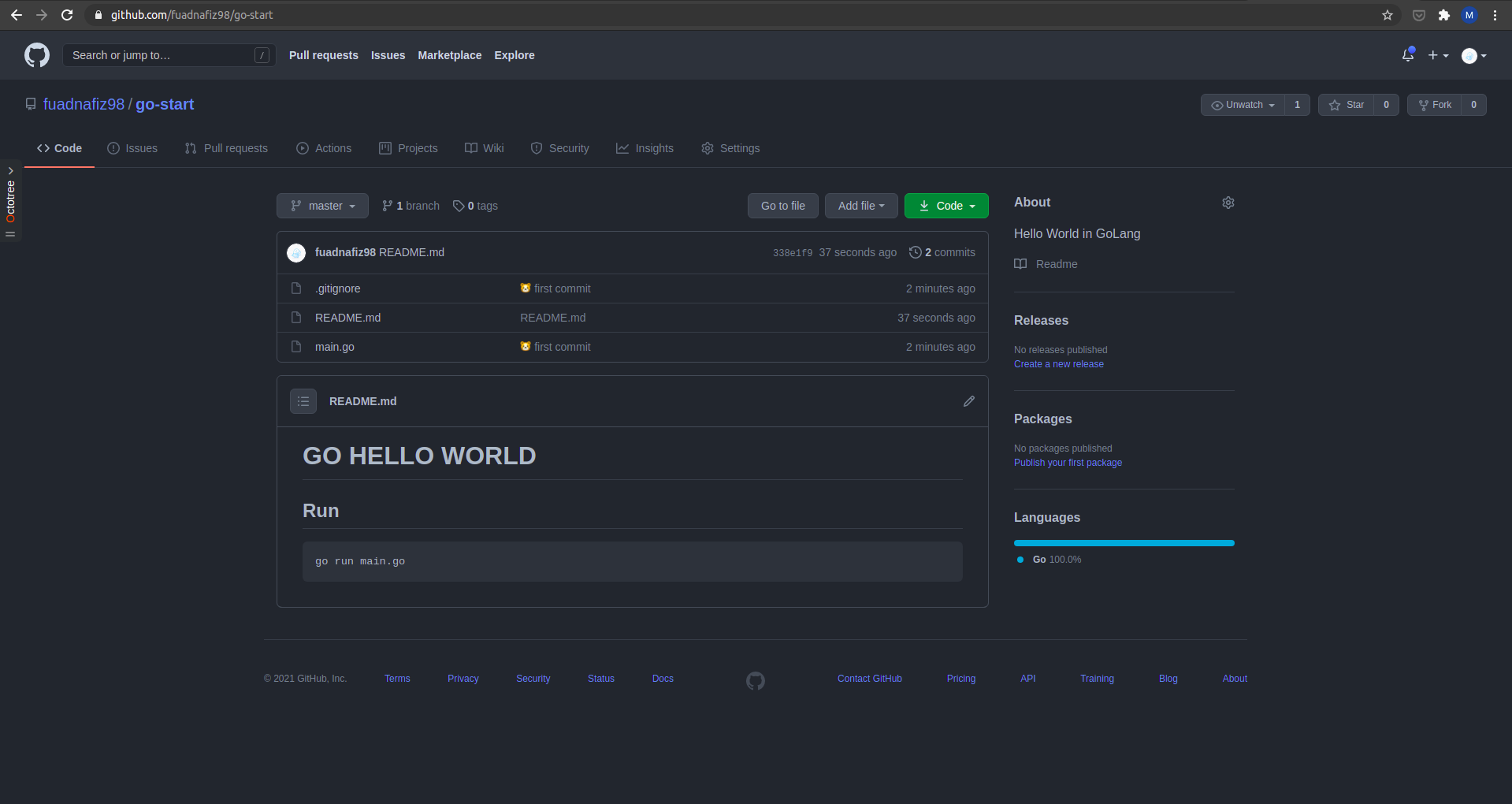1512x804 pixels.
Task: Open Explore in the top navigation
Action: click(515, 55)
